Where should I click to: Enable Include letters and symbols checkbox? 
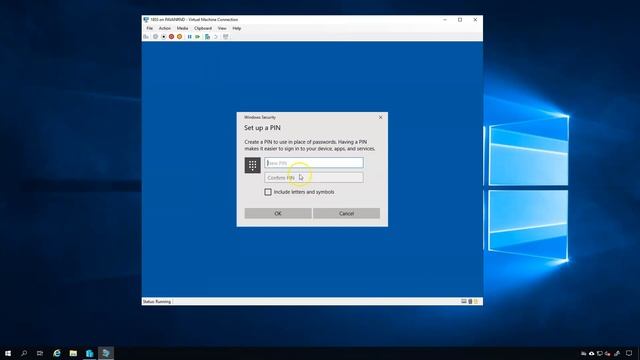[x=268, y=192]
